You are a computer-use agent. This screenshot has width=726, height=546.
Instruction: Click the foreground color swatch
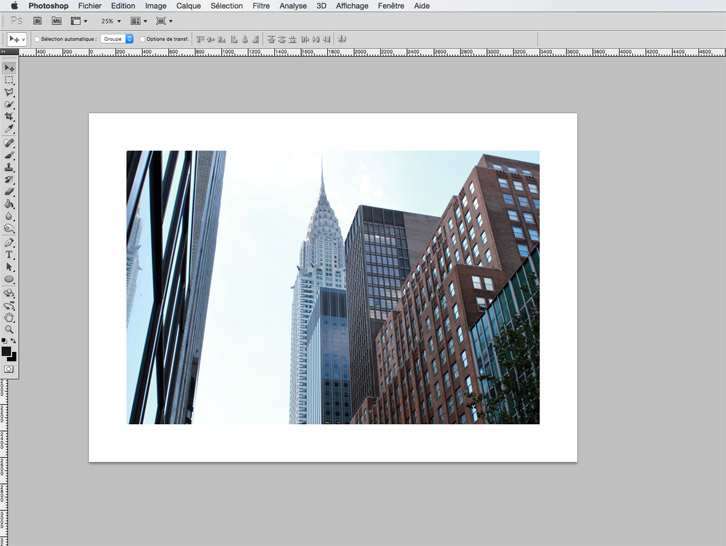6,351
